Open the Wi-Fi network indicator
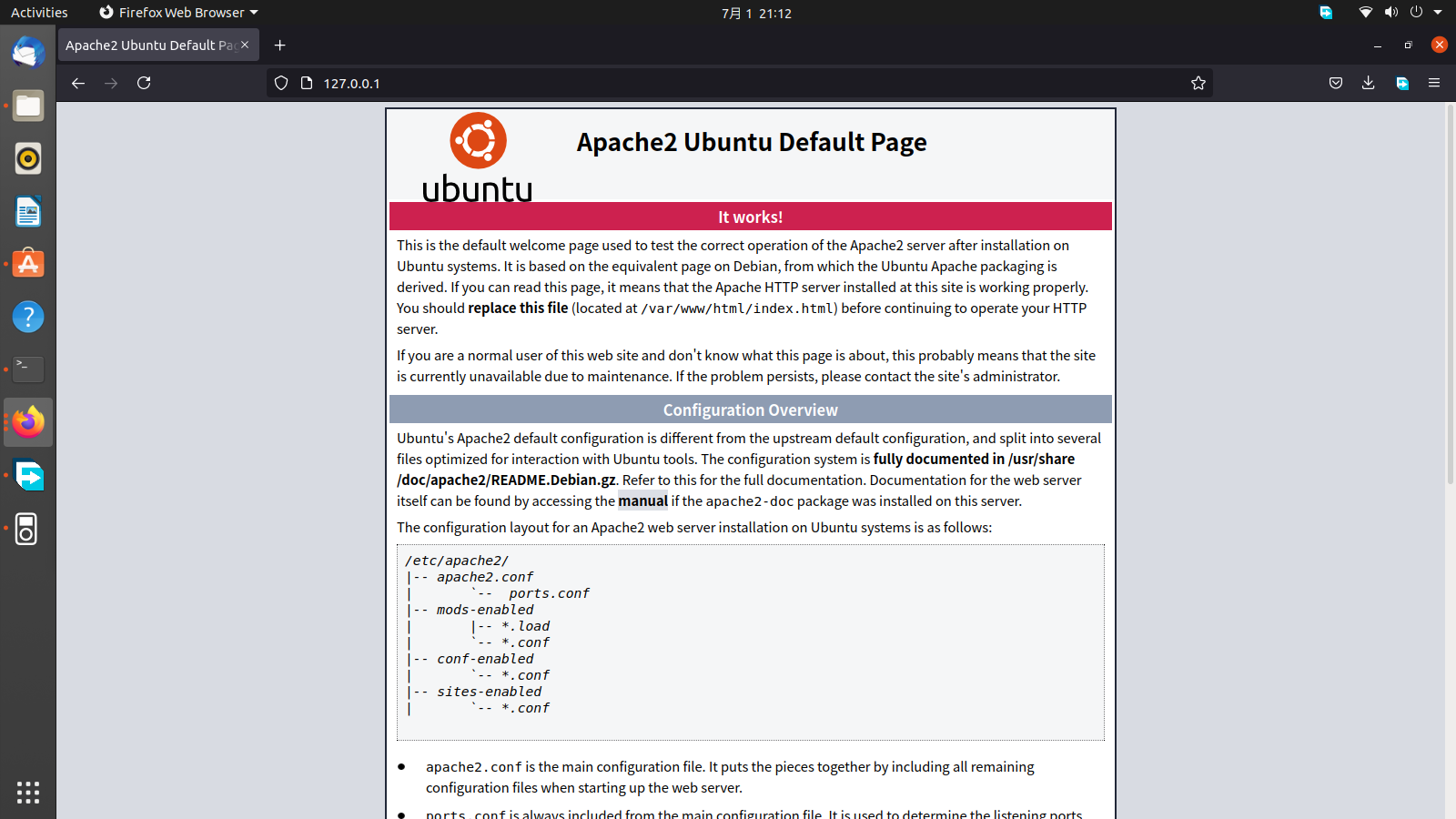 pyautogui.click(x=1366, y=13)
